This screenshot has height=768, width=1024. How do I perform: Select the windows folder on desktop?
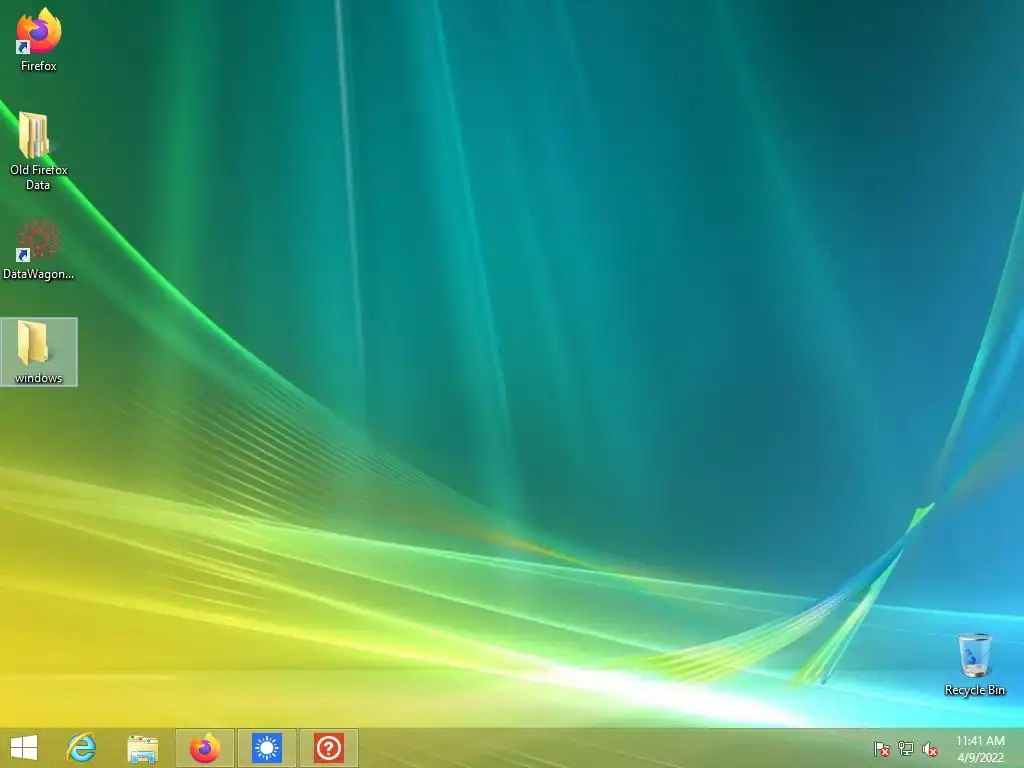tap(39, 351)
